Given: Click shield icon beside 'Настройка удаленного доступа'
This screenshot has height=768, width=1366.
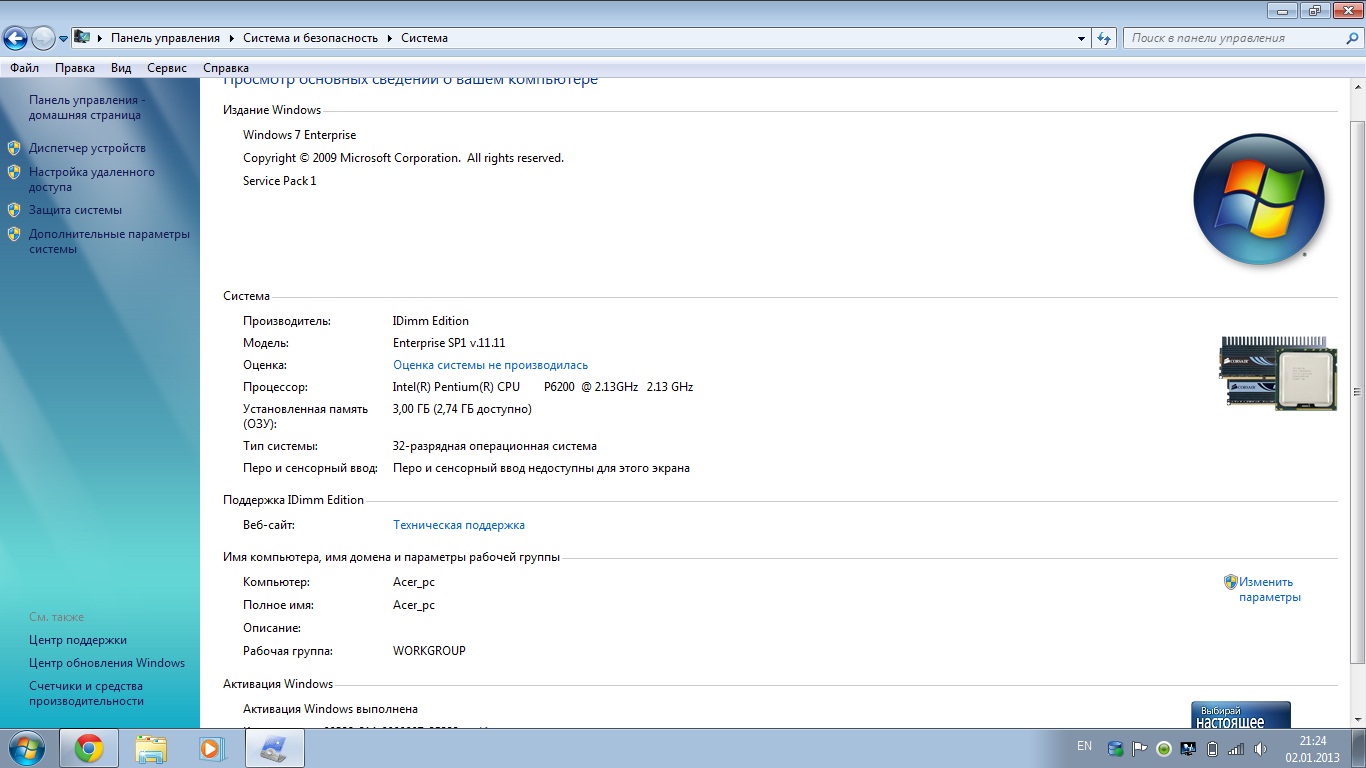Looking at the screenshot, I should 14,172.
